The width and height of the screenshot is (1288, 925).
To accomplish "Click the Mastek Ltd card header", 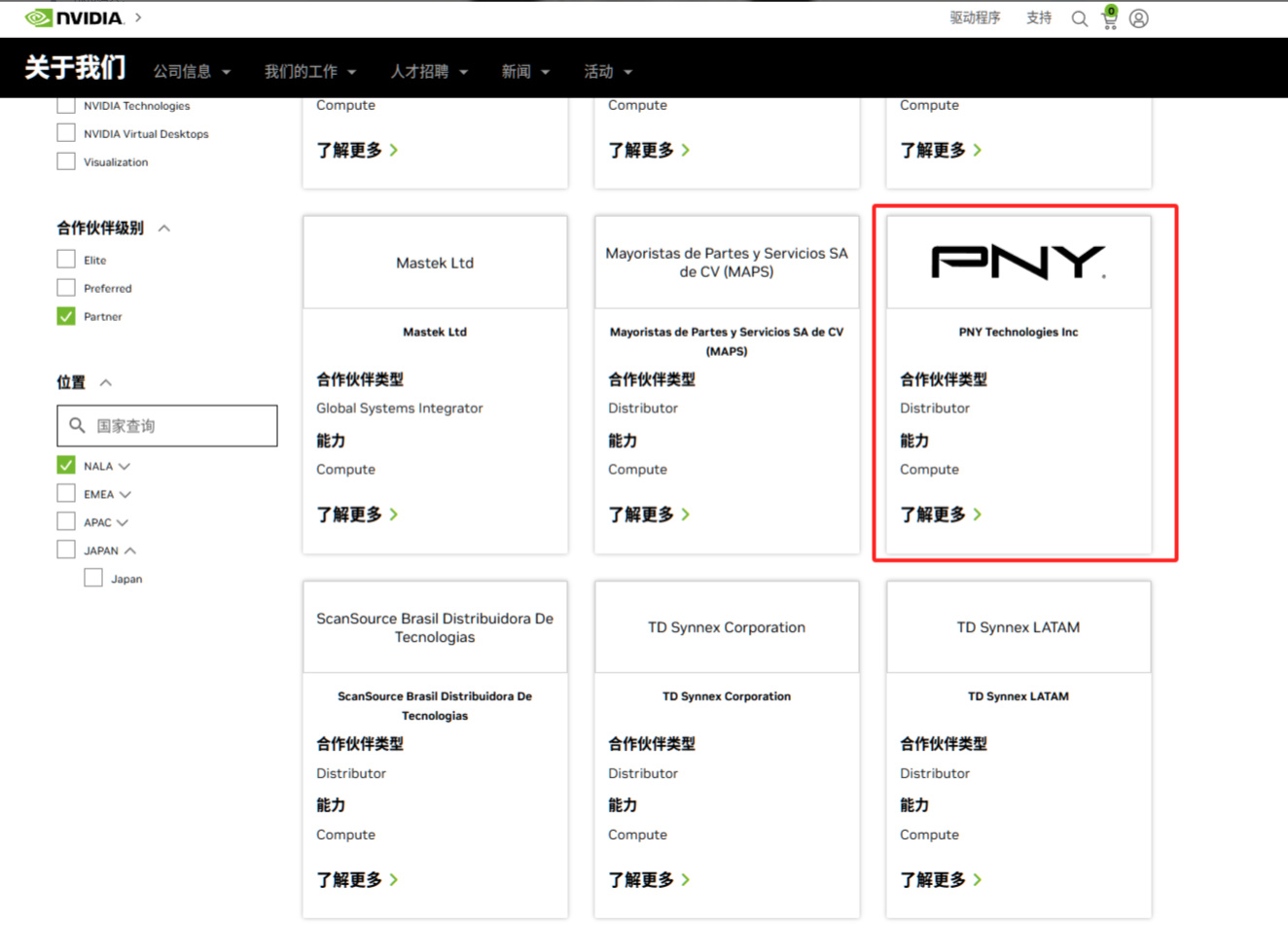I will 435,262.
